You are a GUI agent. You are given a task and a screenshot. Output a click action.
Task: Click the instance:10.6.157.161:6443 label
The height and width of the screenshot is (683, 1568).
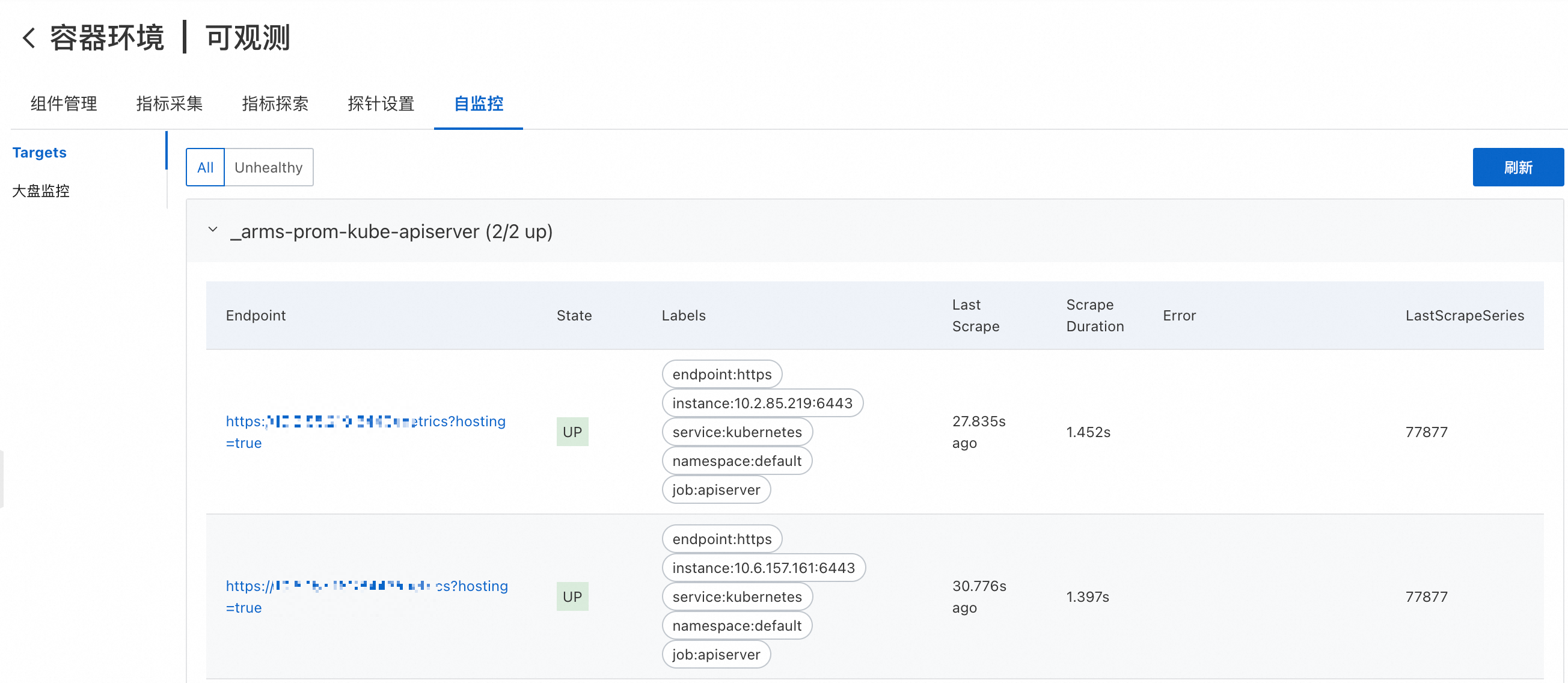click(764, 568)
